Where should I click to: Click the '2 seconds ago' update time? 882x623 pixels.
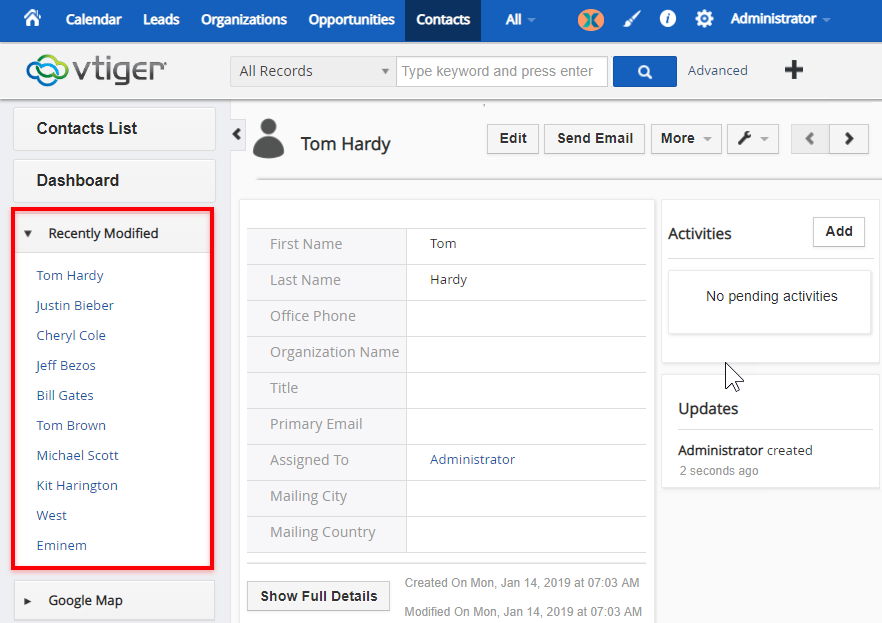718,471
